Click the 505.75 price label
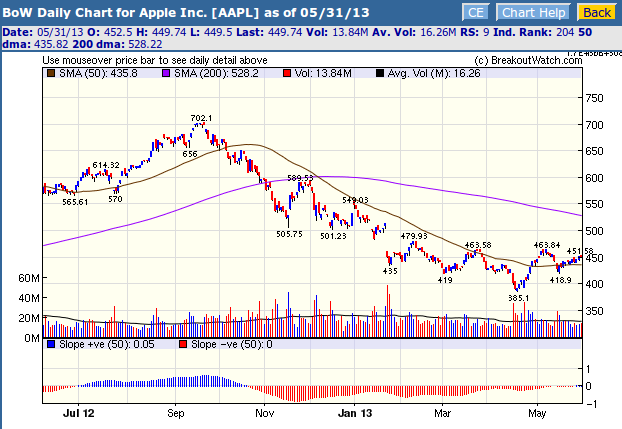 [289, 234]
